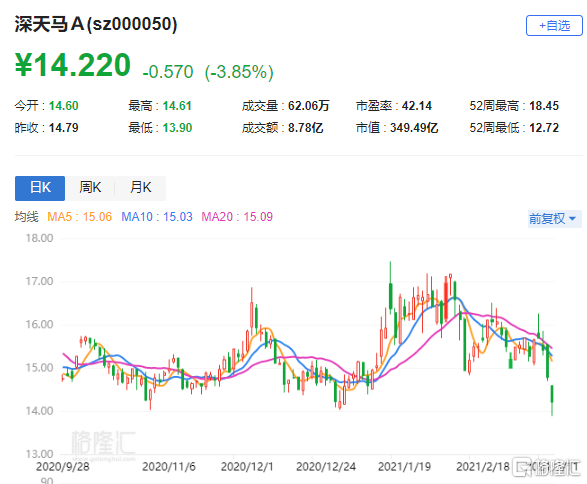Image resolution: width=587 pixels, height=484 pixels.
Task: Click the MA10 : 15.03 indicator label
Action: pyautogui.click(x=157, y=217)
